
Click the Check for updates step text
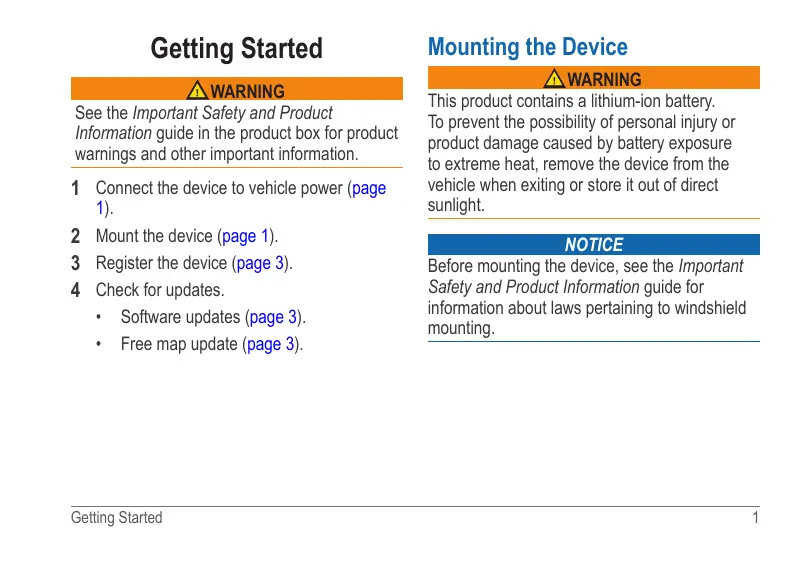pos(160,290)
